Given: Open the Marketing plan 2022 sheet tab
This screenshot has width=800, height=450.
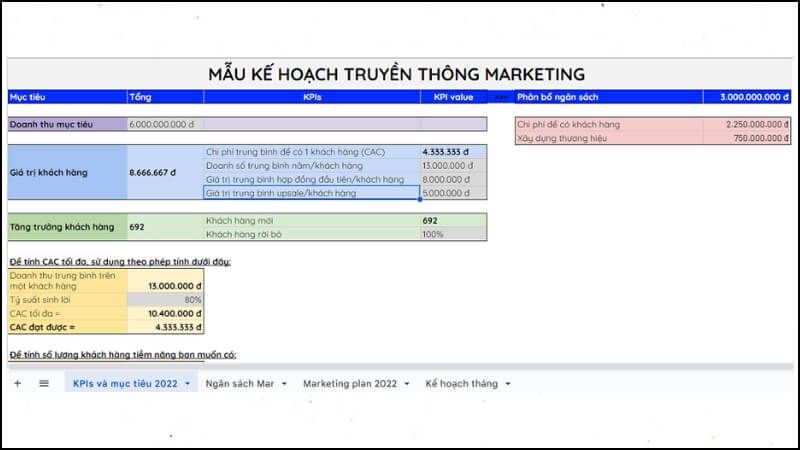Looking at the screenshot, I should [x=350, y=384].
